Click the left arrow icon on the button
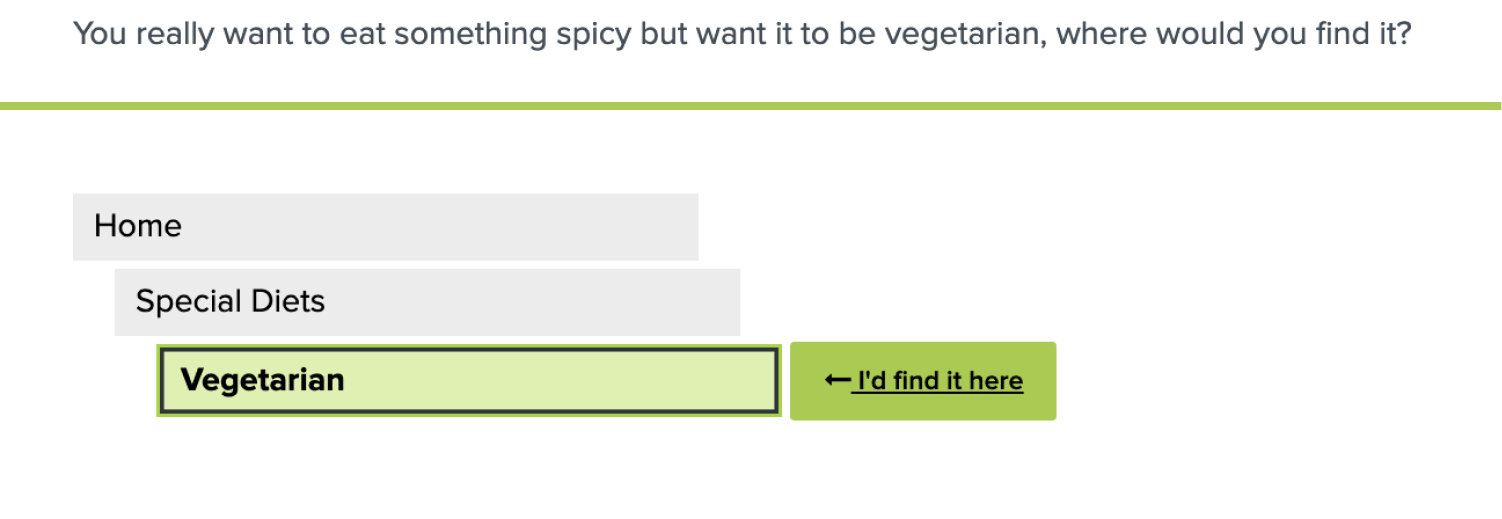The width and height of the screenshot is (1502, 519). click(x=837, y=380)
